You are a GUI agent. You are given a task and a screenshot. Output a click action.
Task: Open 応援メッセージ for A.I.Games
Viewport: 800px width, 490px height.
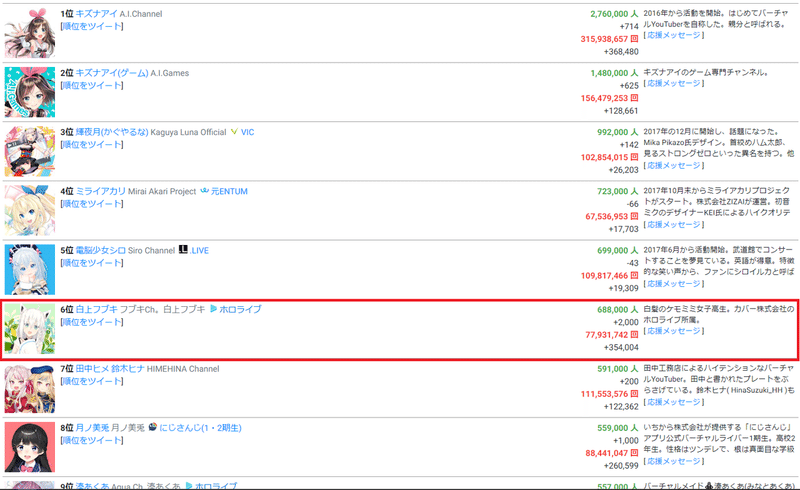[x=673, y=83]
